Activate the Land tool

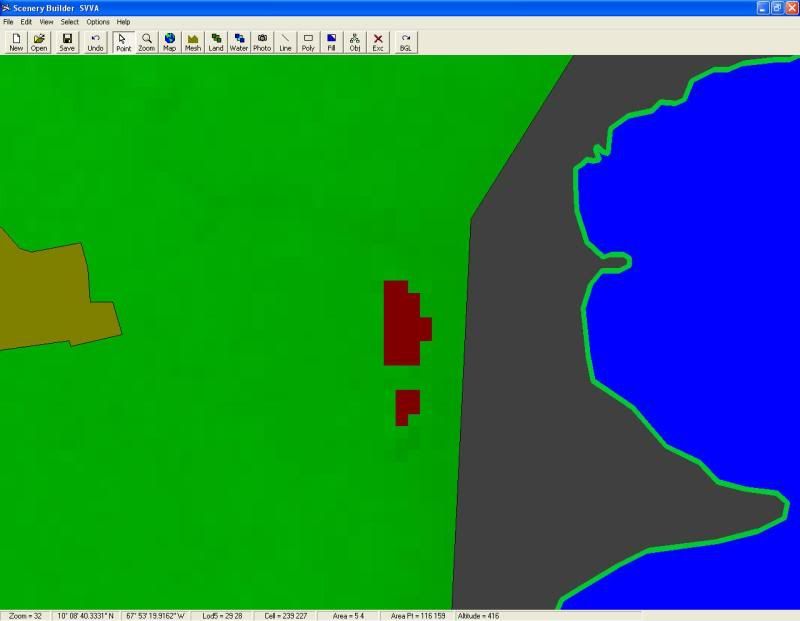coord(216,40)
